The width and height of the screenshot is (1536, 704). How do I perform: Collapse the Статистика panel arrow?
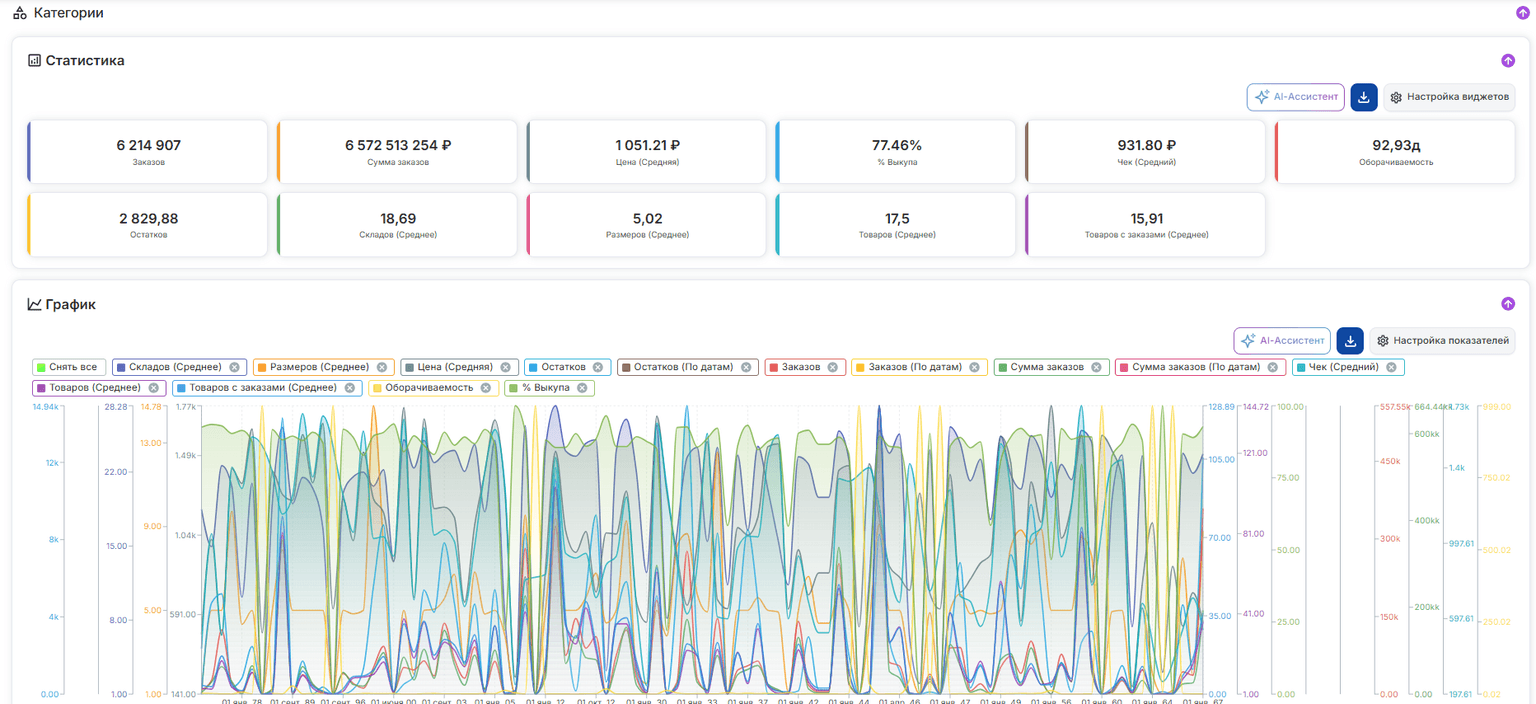click(1508, 60)
